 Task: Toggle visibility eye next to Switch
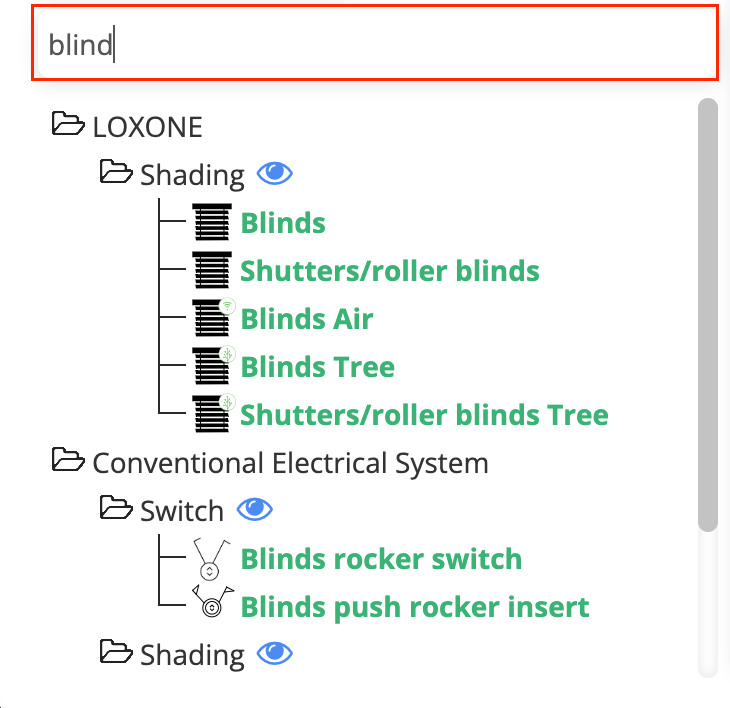254,510
